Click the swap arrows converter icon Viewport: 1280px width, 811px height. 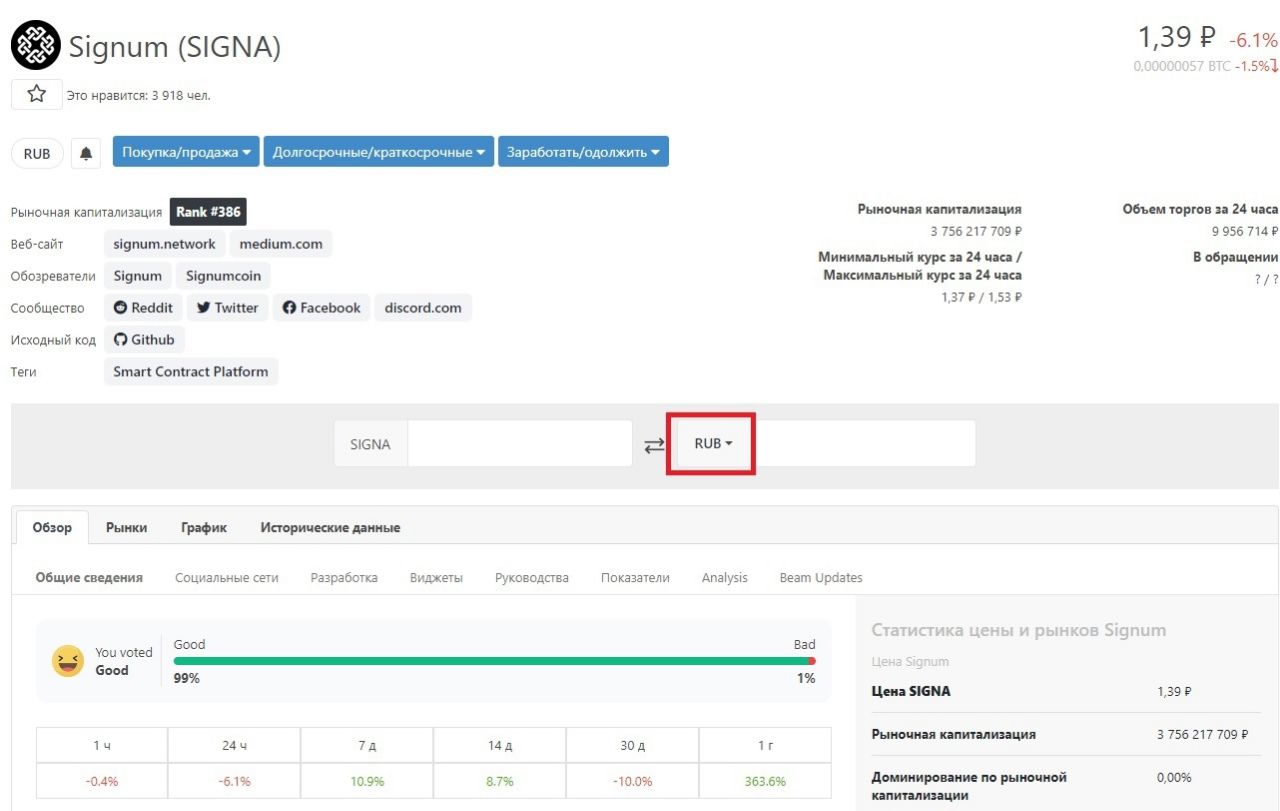coord(654,445)
